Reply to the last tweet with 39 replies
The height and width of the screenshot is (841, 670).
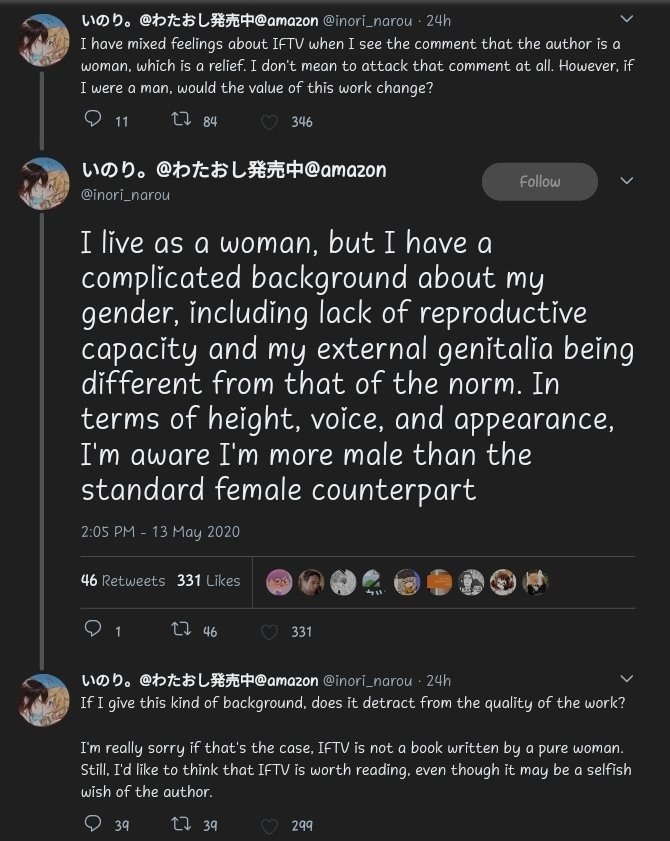(93, 825)
